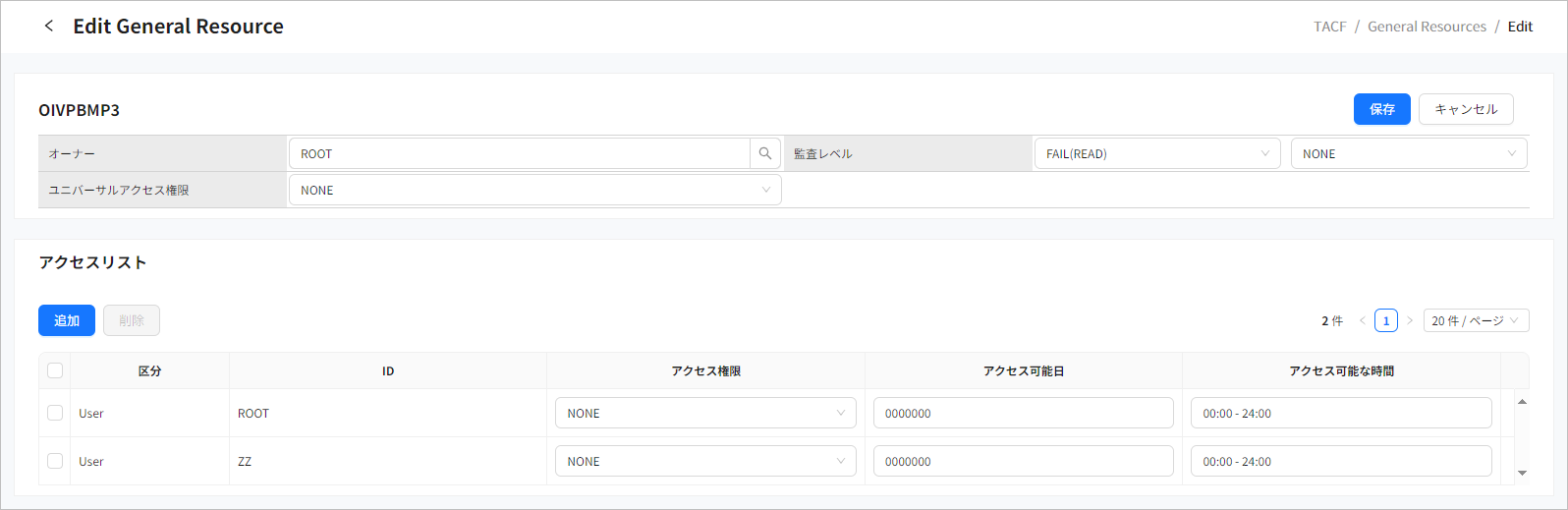
Task: Expand the universal access authority dropdown
Action: pos(534,191)
